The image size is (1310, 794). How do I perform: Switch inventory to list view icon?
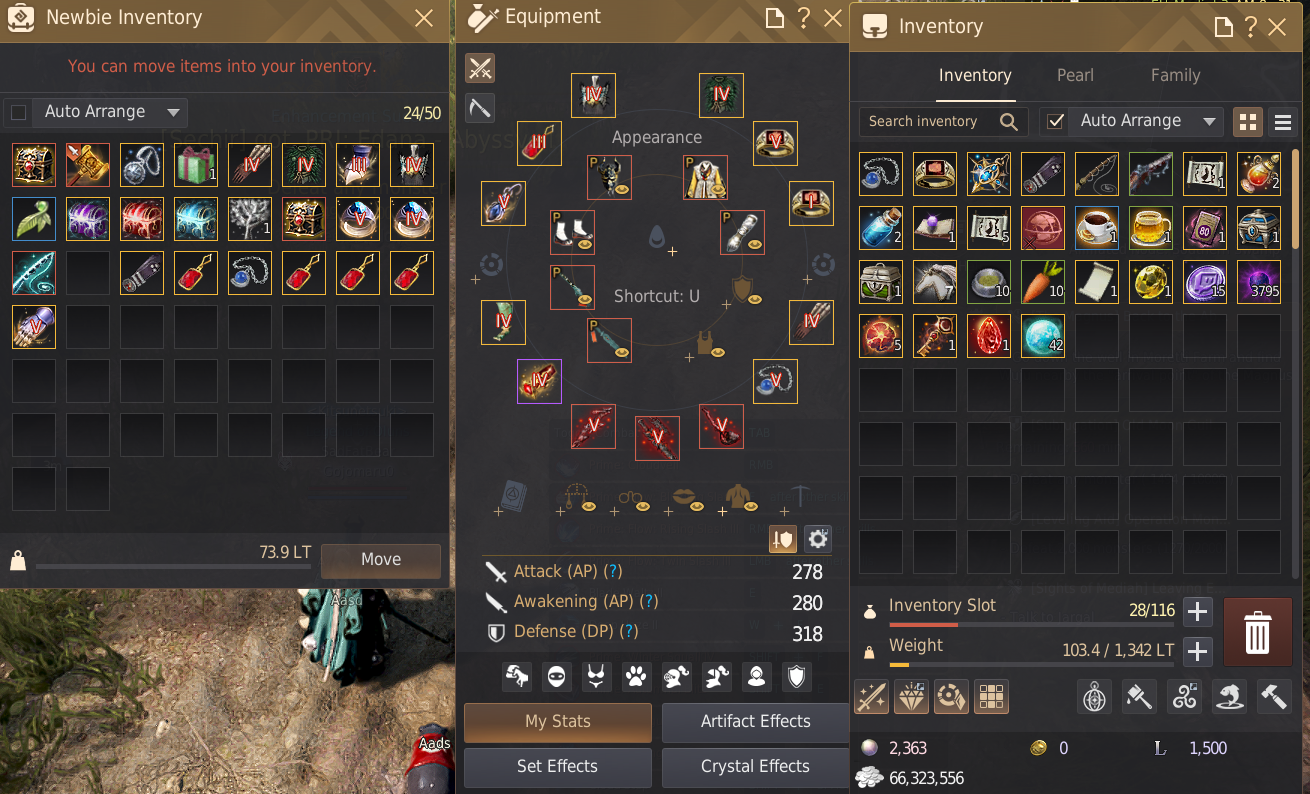point(1282,122)
